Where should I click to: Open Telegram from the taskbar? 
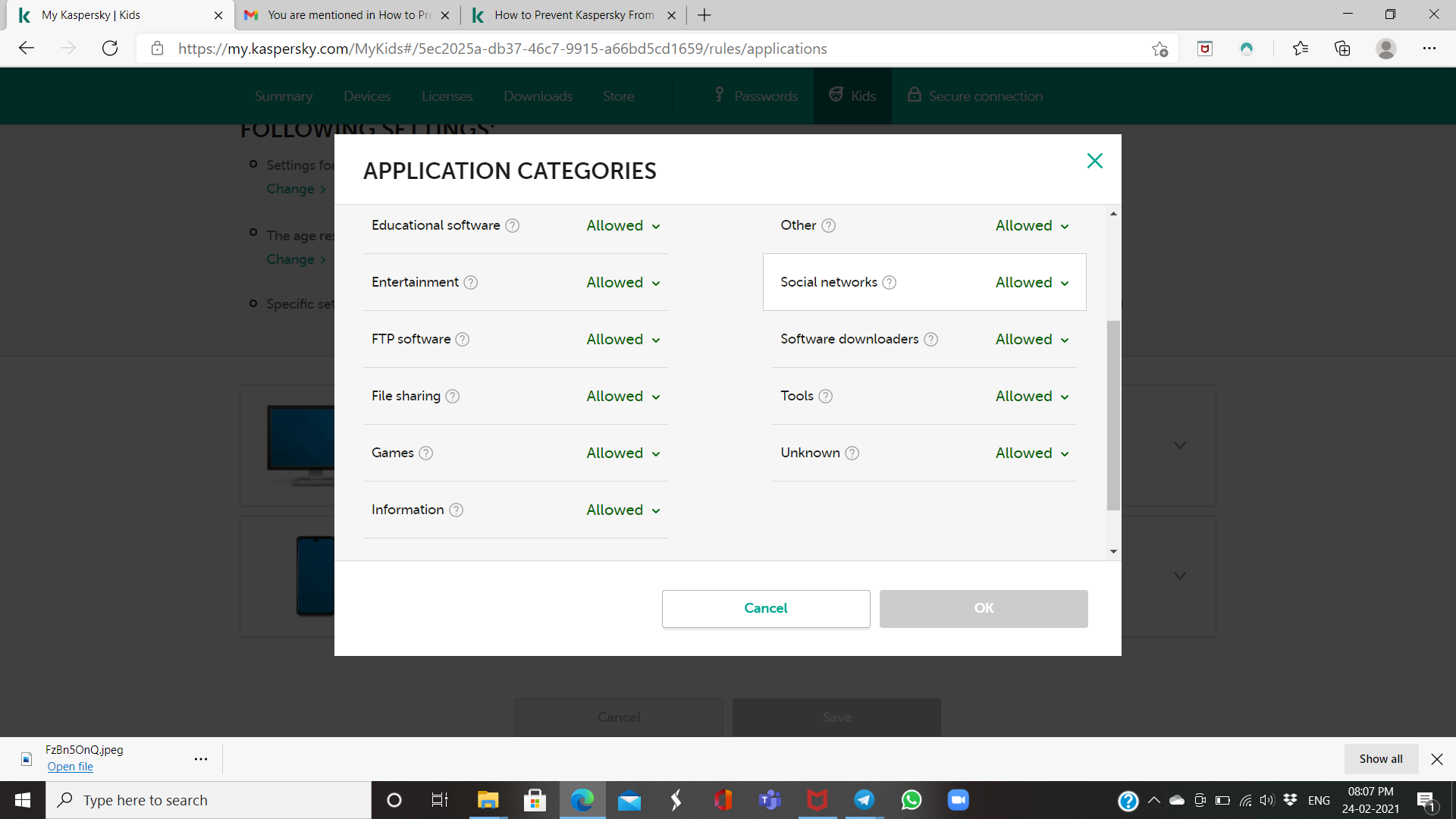864,800
